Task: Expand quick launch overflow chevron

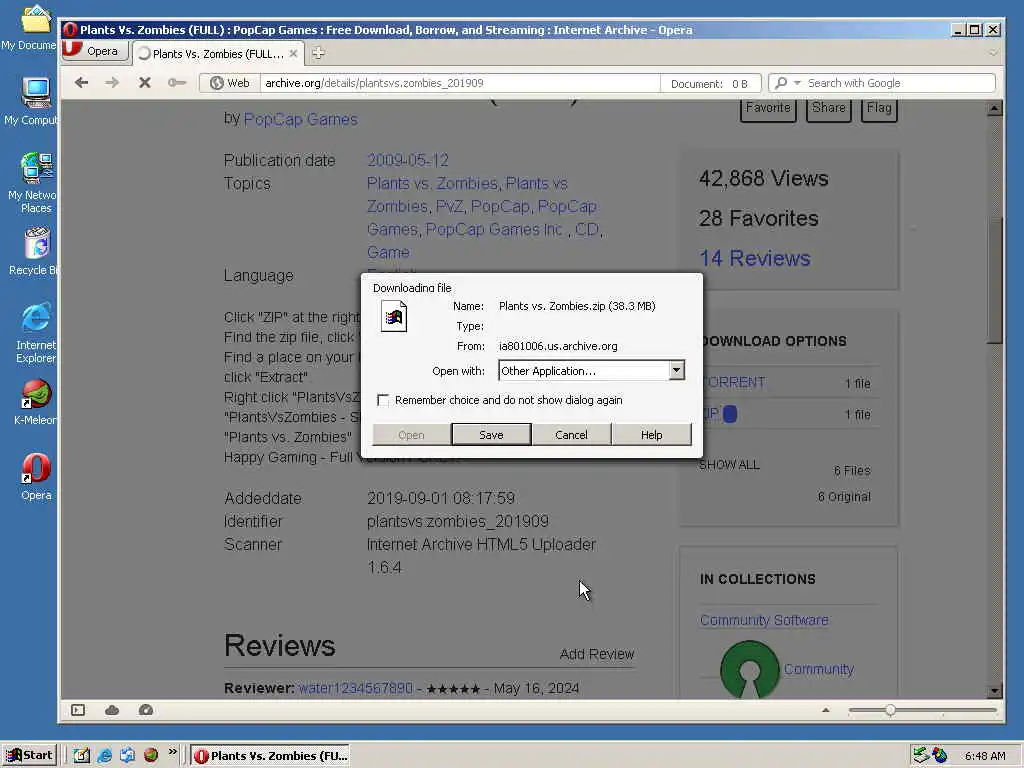Action: 172,752
